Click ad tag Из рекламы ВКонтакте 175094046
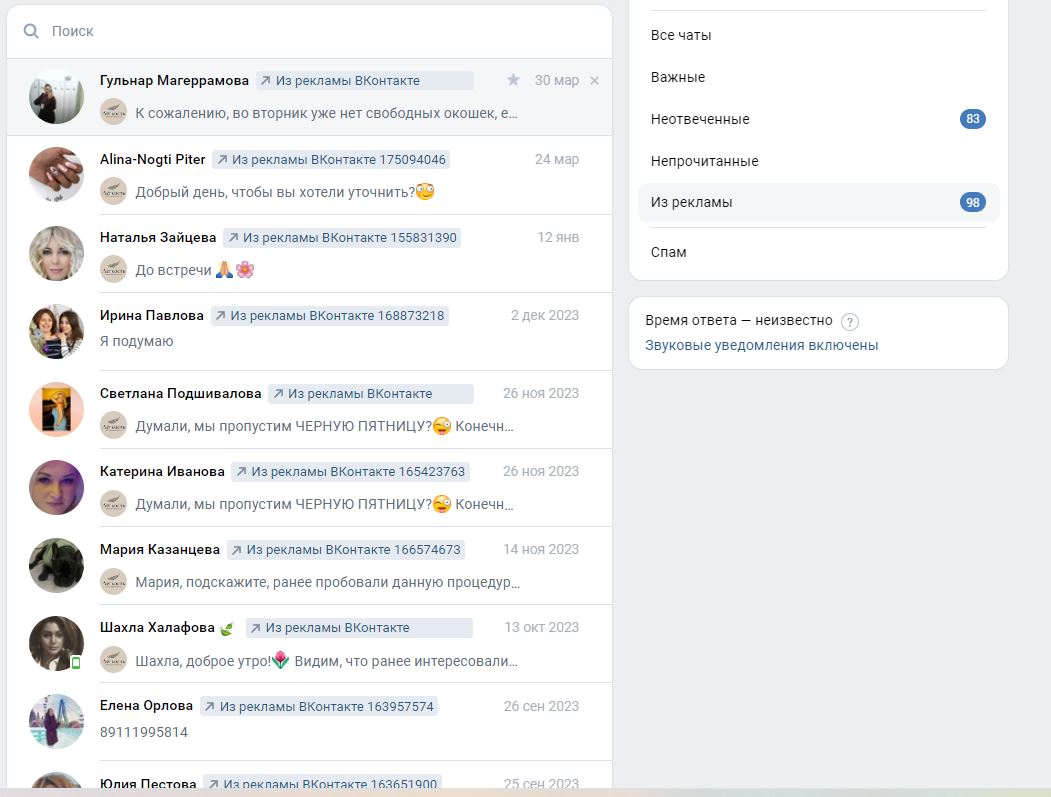 coord(331,160)
